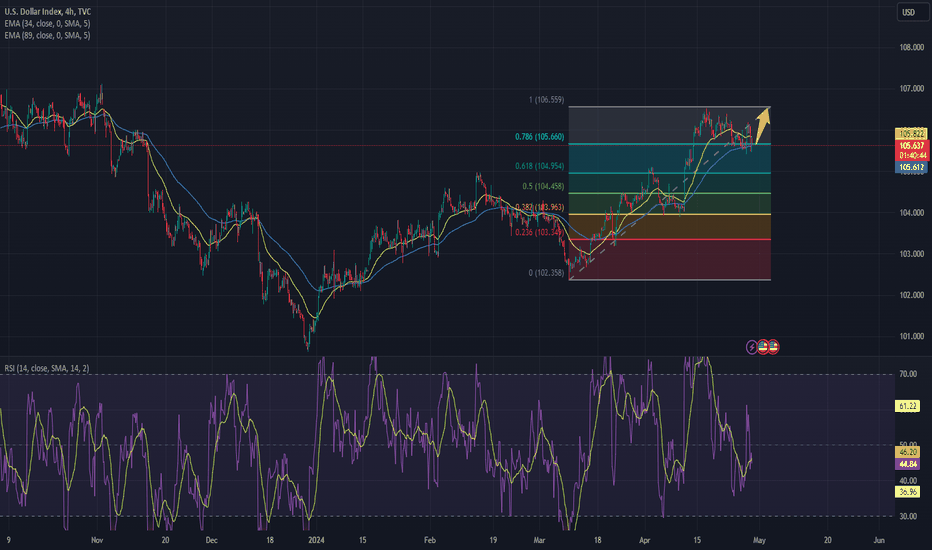Screen dimensions: 932x550
Task: Select the U.S. Dollar Index, 4h, TVC title
Action: tap(48, 11)
